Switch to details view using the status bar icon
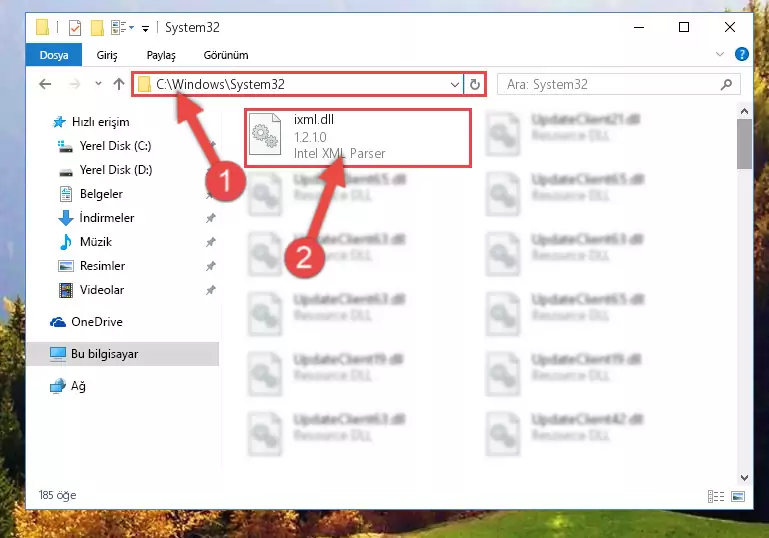Viewport: 769px width, 538px height. [716, 496]
